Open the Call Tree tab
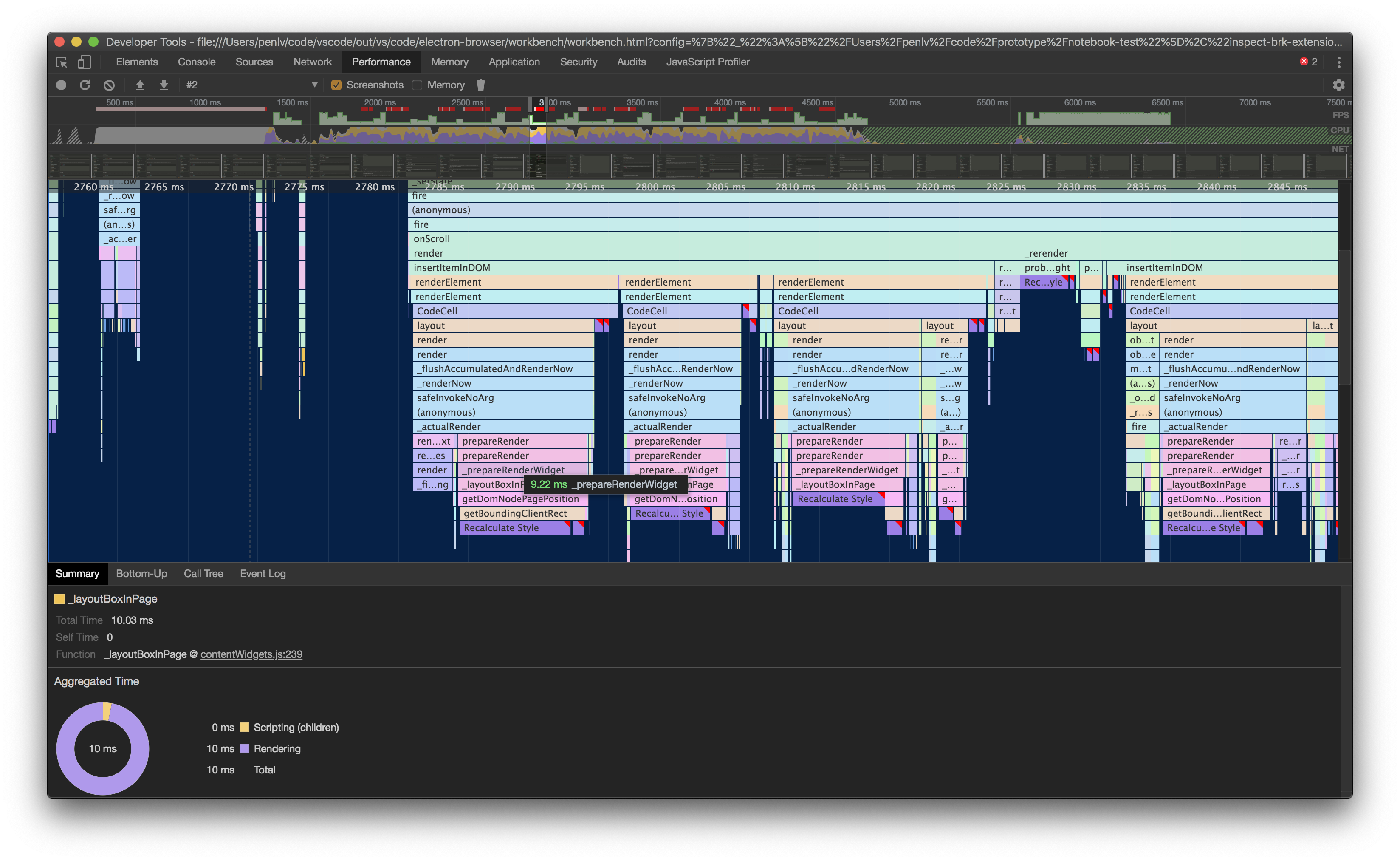 tap(203, 573)
